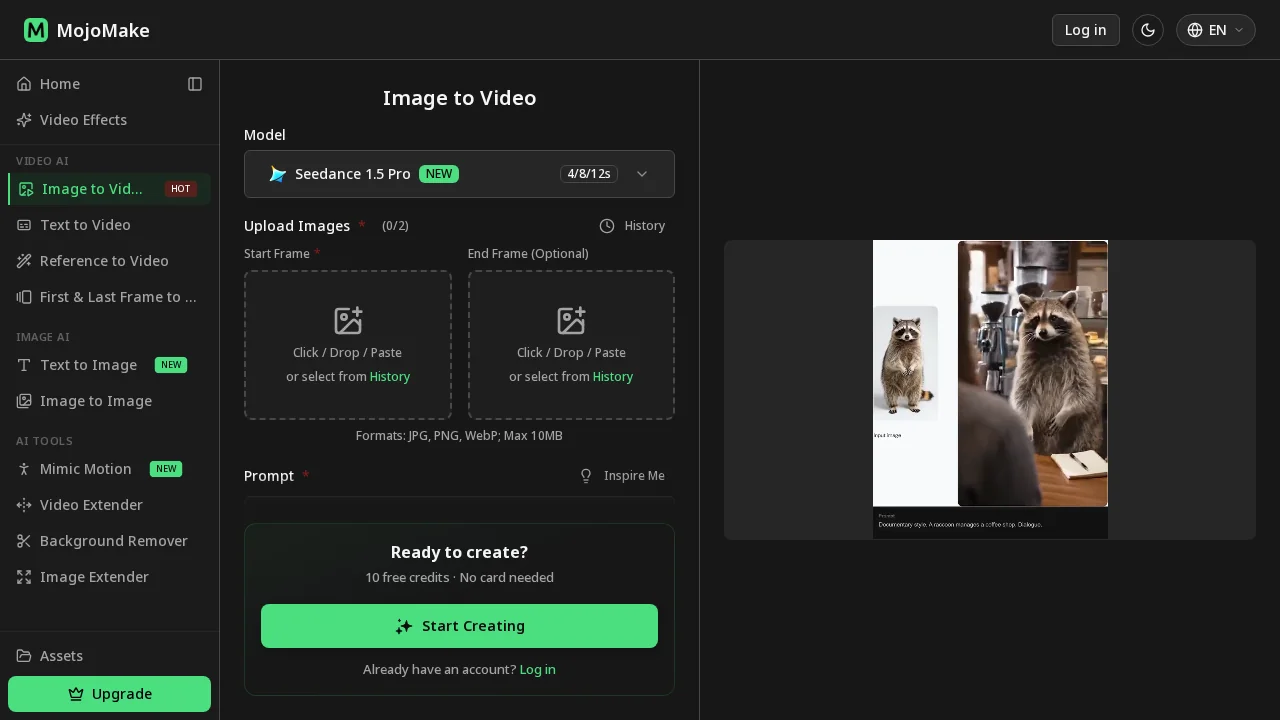1280x720 pixels.
Task: Open the EN language dropdown
Action: 1215,30
